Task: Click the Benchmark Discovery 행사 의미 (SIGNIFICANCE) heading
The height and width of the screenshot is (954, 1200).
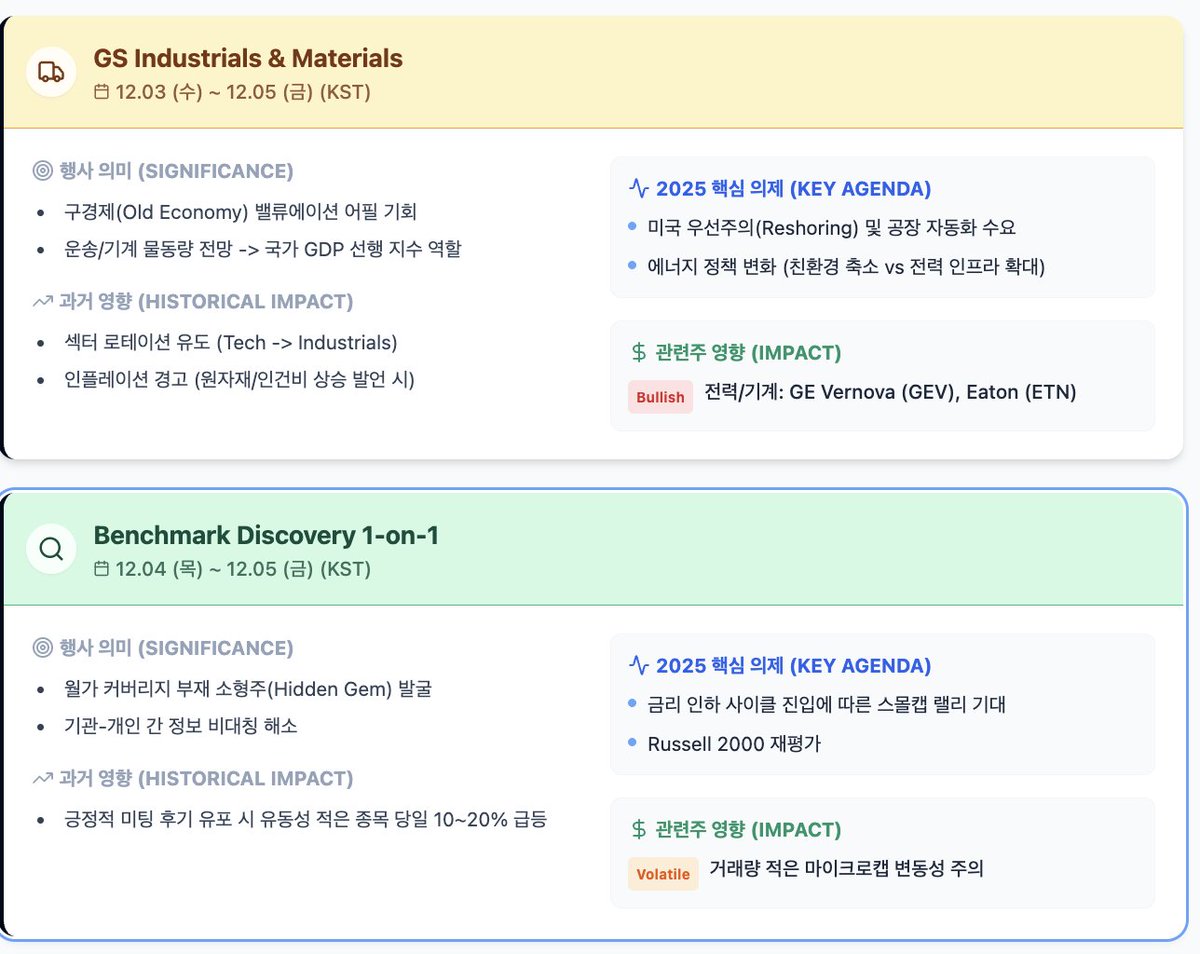Action: [176, 648]
